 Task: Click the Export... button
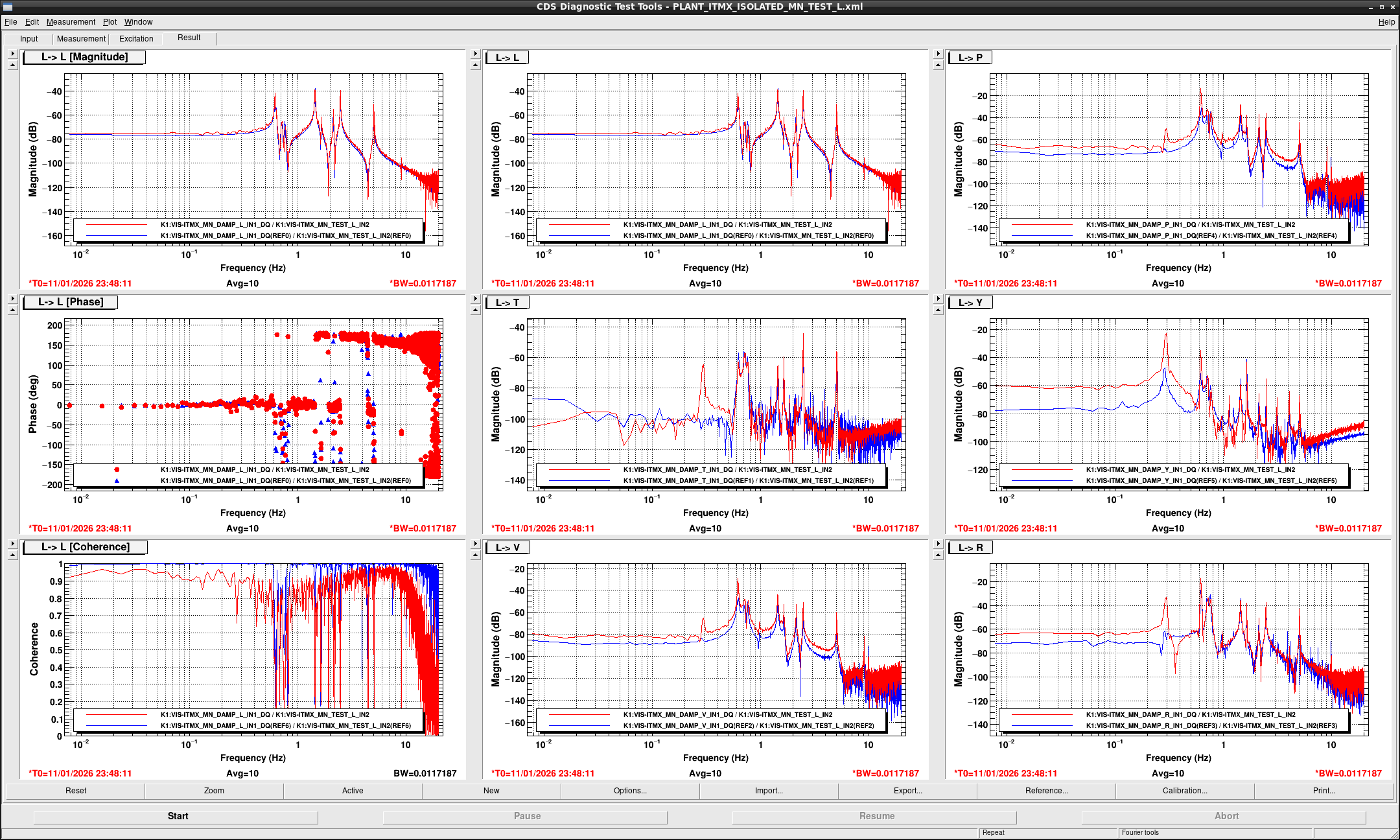pos(907,791)
